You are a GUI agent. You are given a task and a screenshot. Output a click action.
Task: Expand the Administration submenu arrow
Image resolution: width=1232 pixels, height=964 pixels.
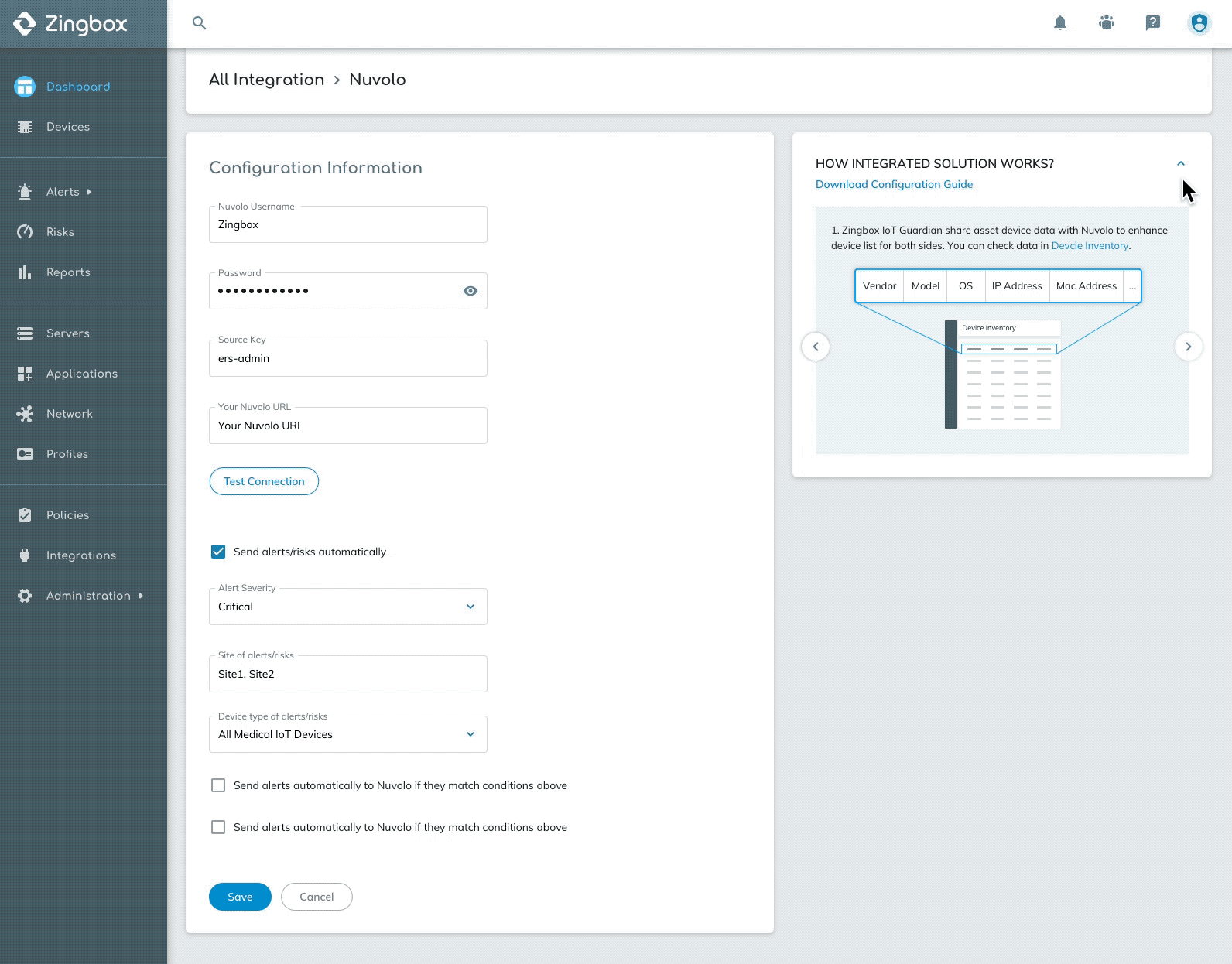141,596
